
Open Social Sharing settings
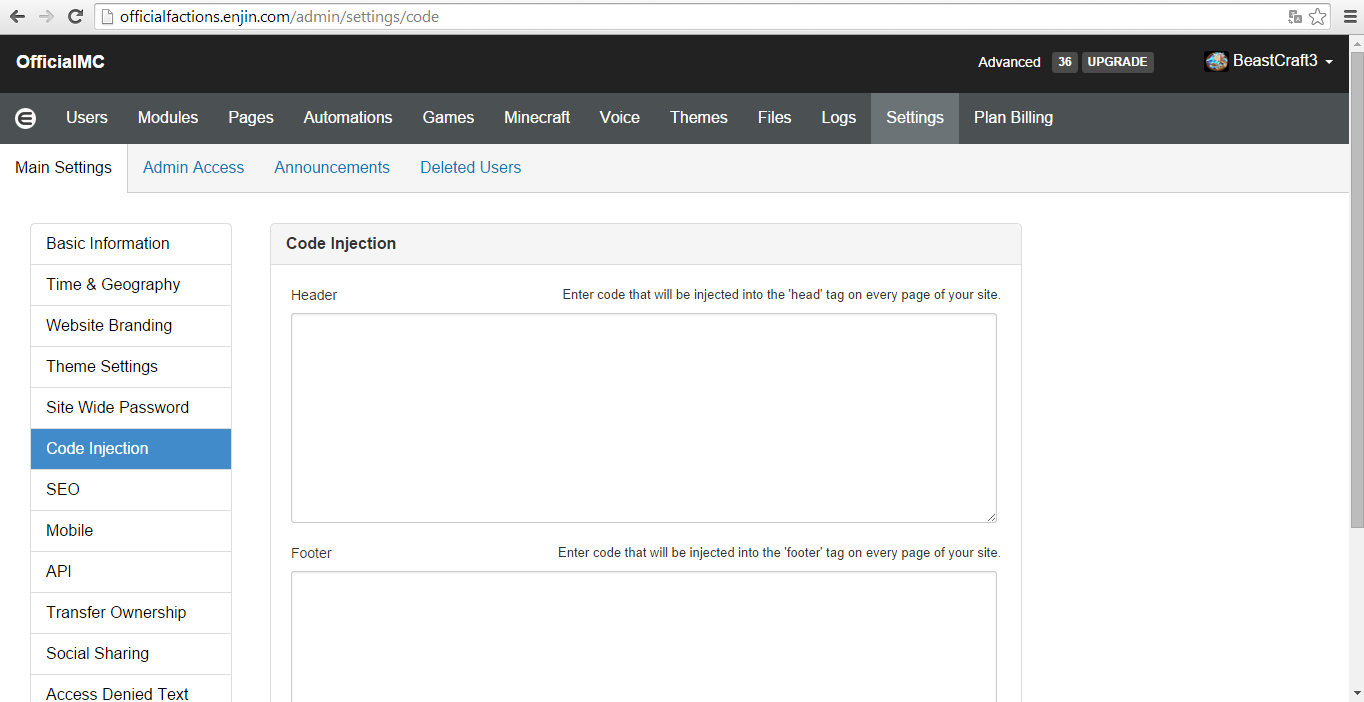tap(131, 654)
